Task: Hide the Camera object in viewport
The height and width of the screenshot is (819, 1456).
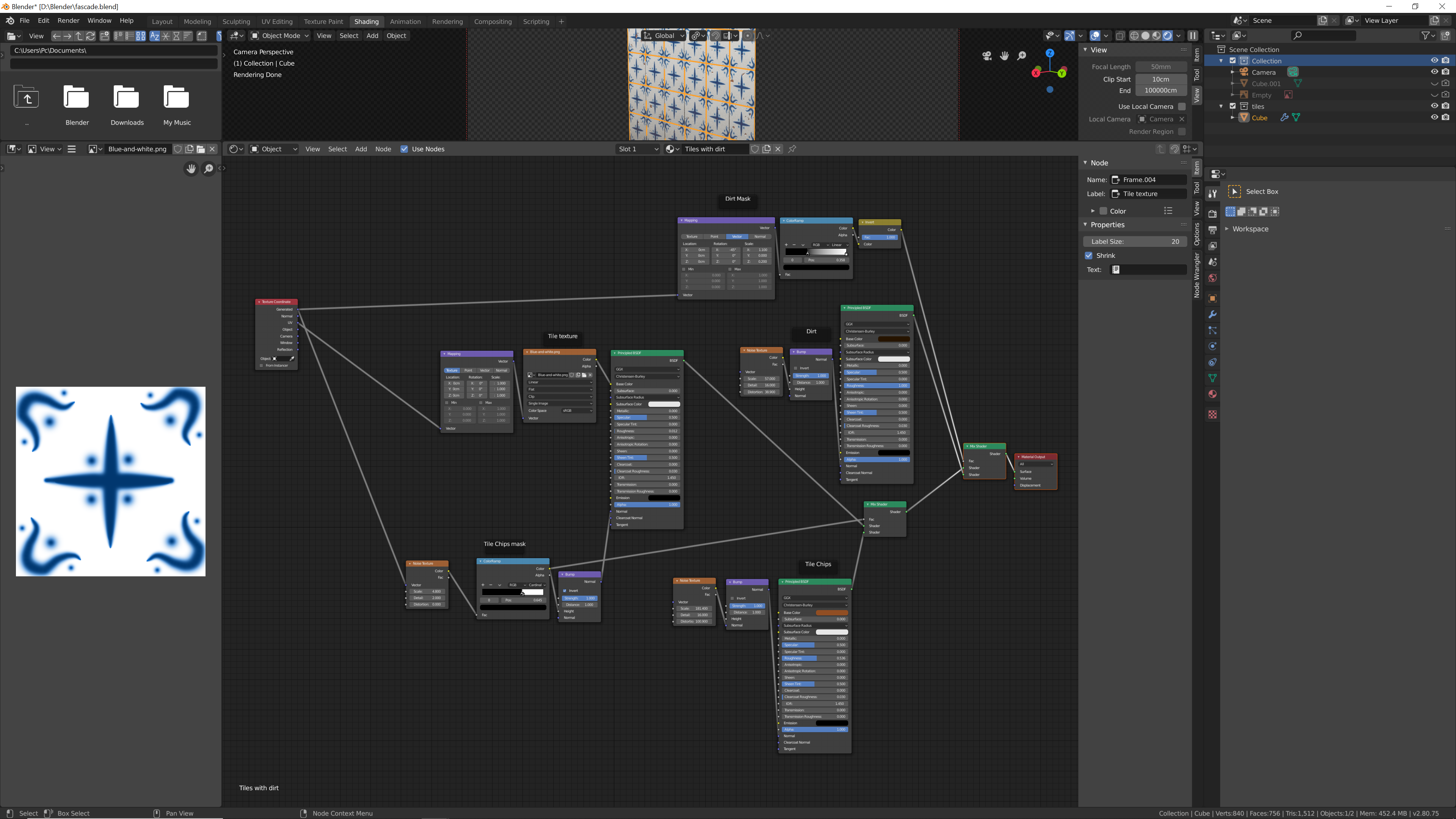Action: pyautogui.click(x=1434, y=72)
